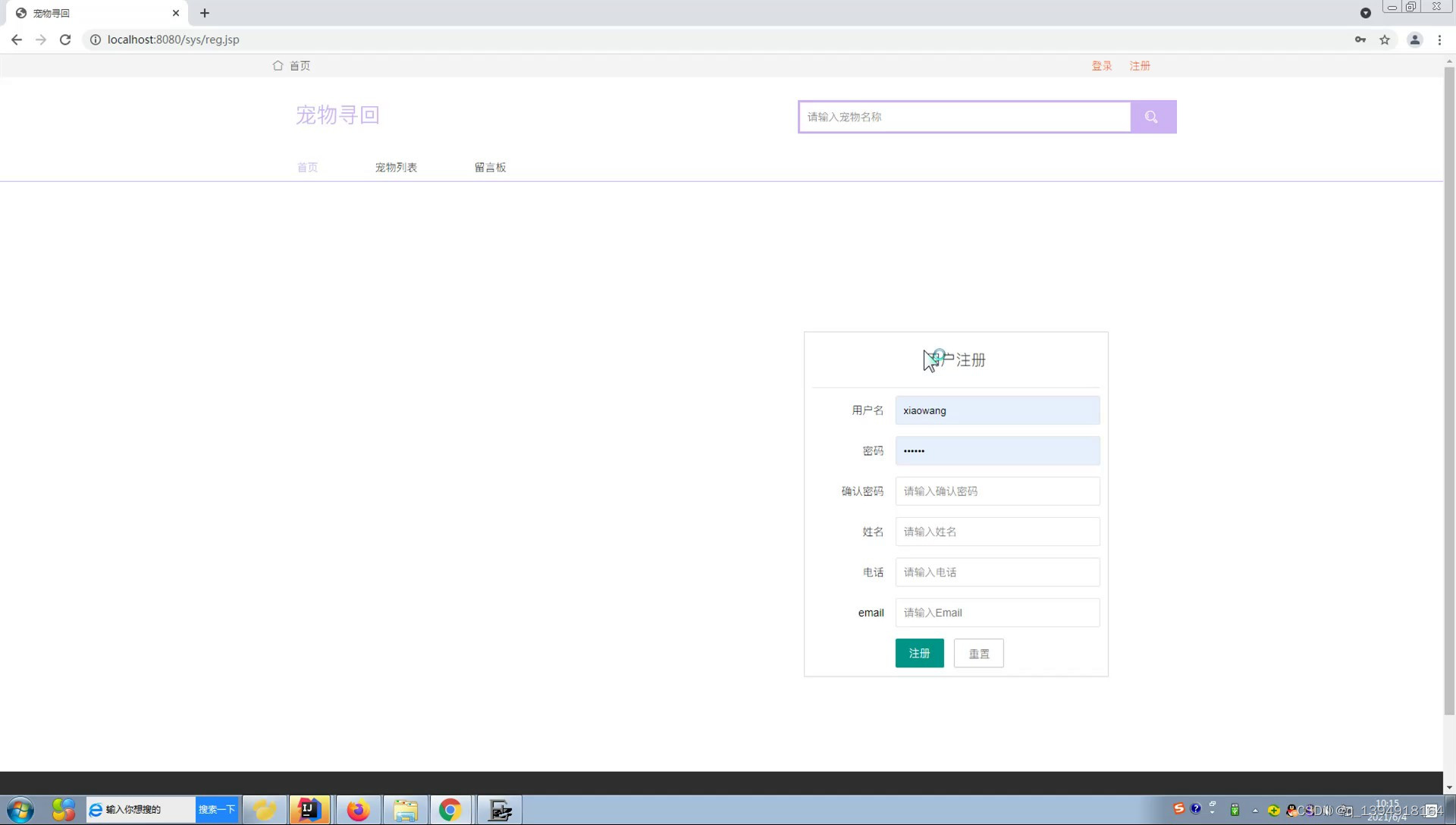The height and width of the screenshot is (825, 1456).
Task: Bookmark this page with the star icon
Action: click(1385, 39)
